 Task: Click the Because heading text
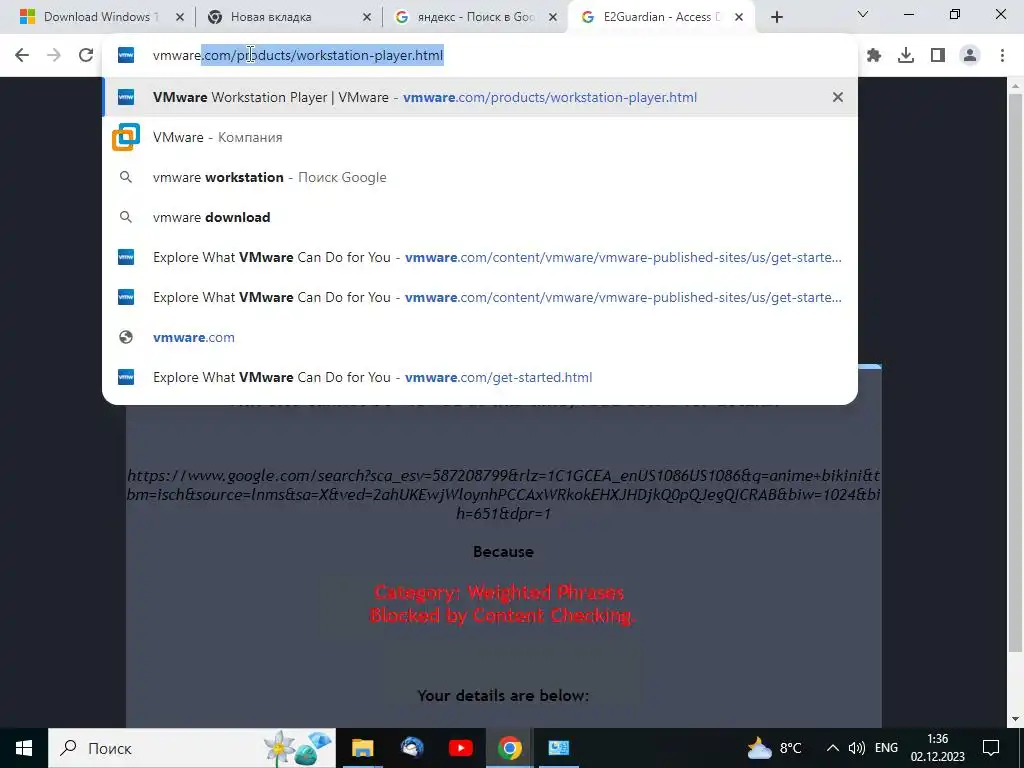503,552
